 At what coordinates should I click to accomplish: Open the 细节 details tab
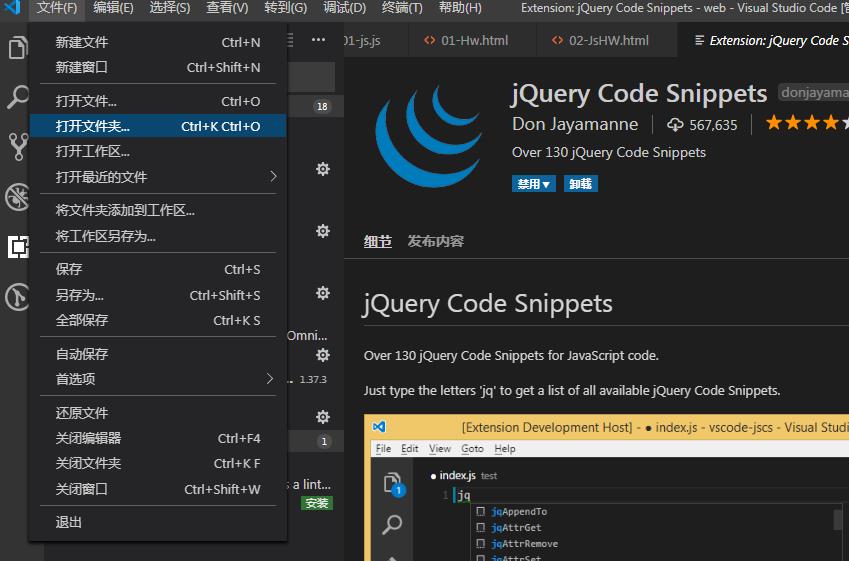click(378, 241)
